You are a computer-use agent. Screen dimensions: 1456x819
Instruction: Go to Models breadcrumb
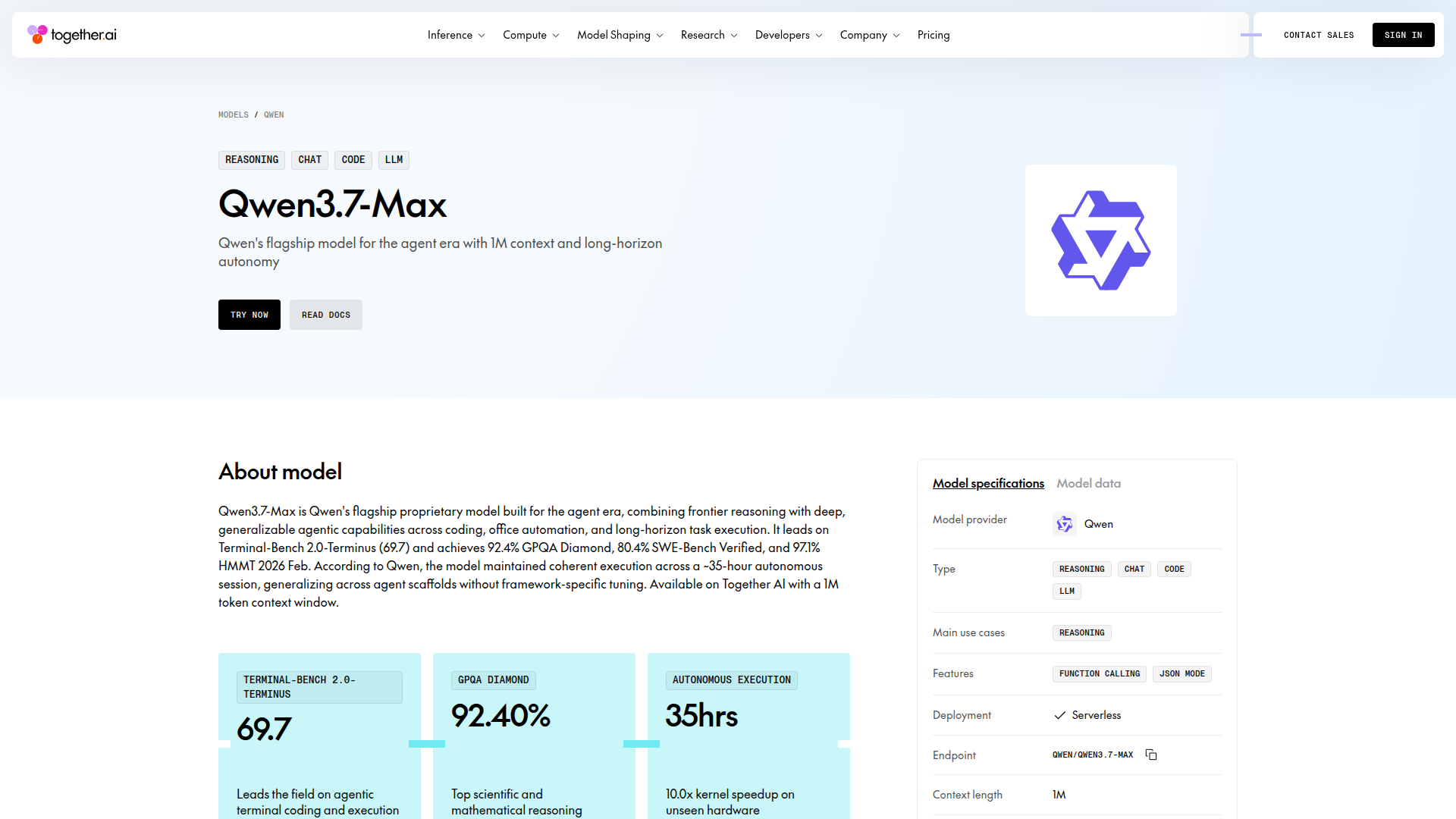[x=234, y=115]
